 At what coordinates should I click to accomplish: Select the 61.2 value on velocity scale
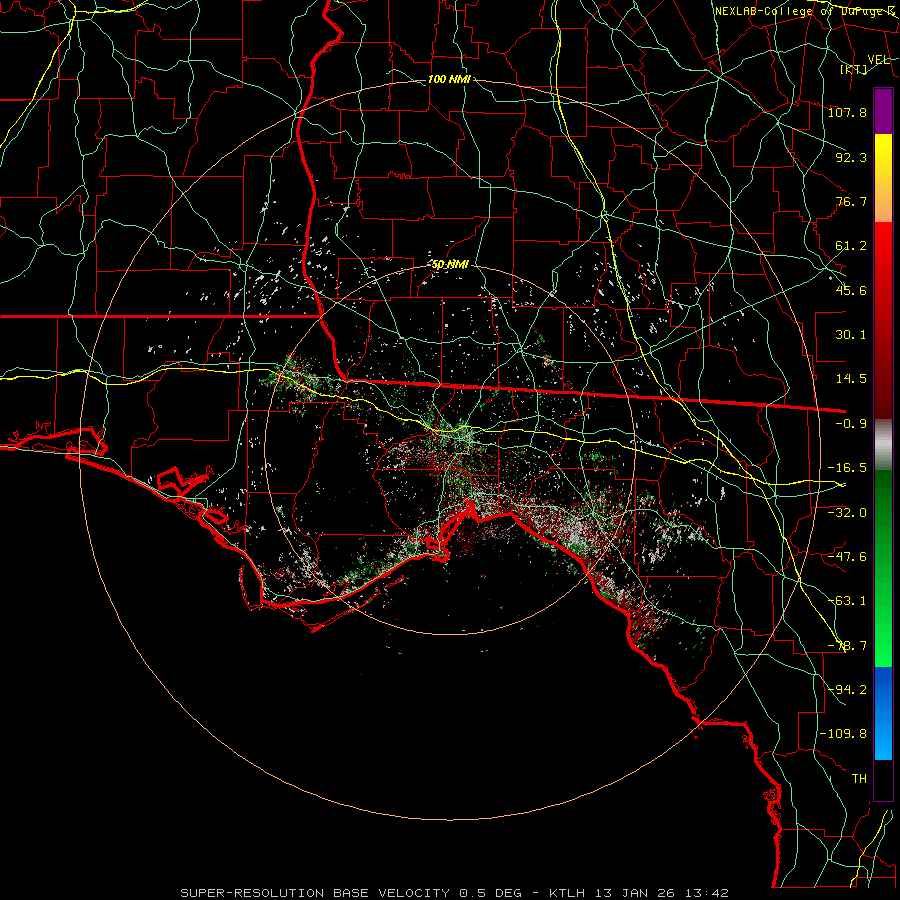click(851, 246)
